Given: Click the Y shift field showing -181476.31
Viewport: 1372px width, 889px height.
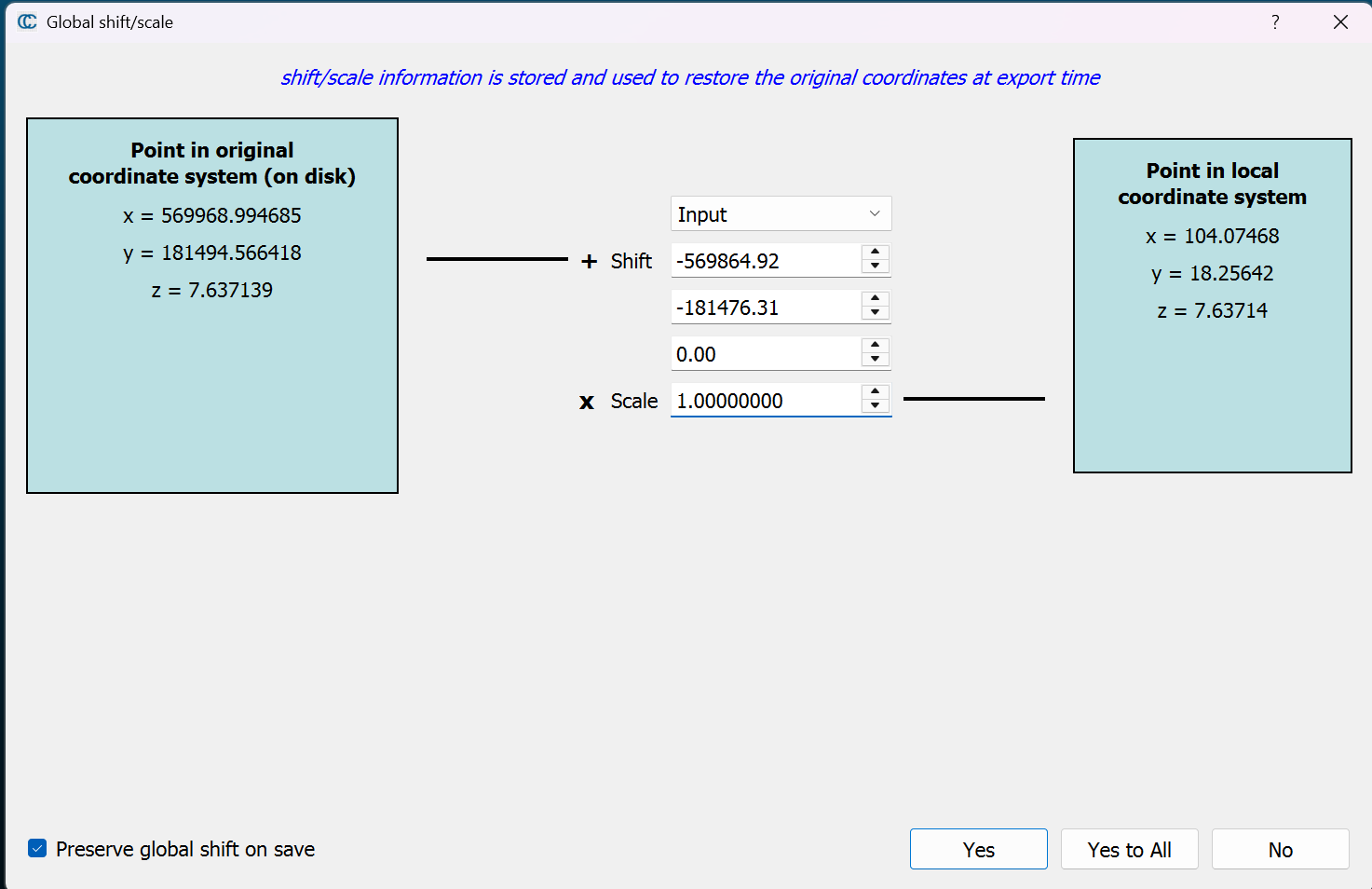Looking at the screenshot, I should [x=764, y=308].
